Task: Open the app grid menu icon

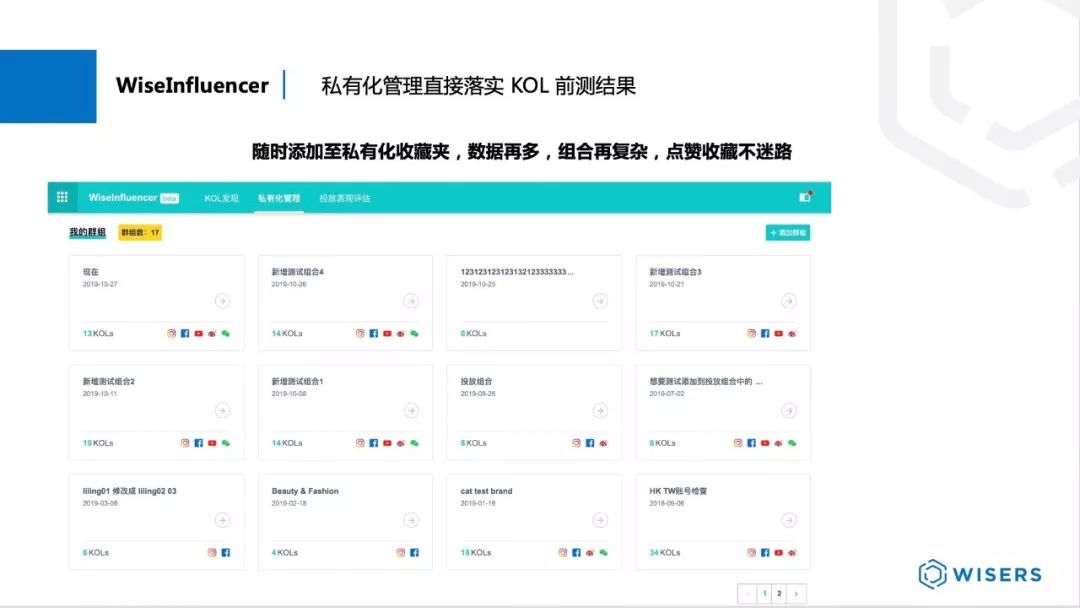Action: coord(62,198)
